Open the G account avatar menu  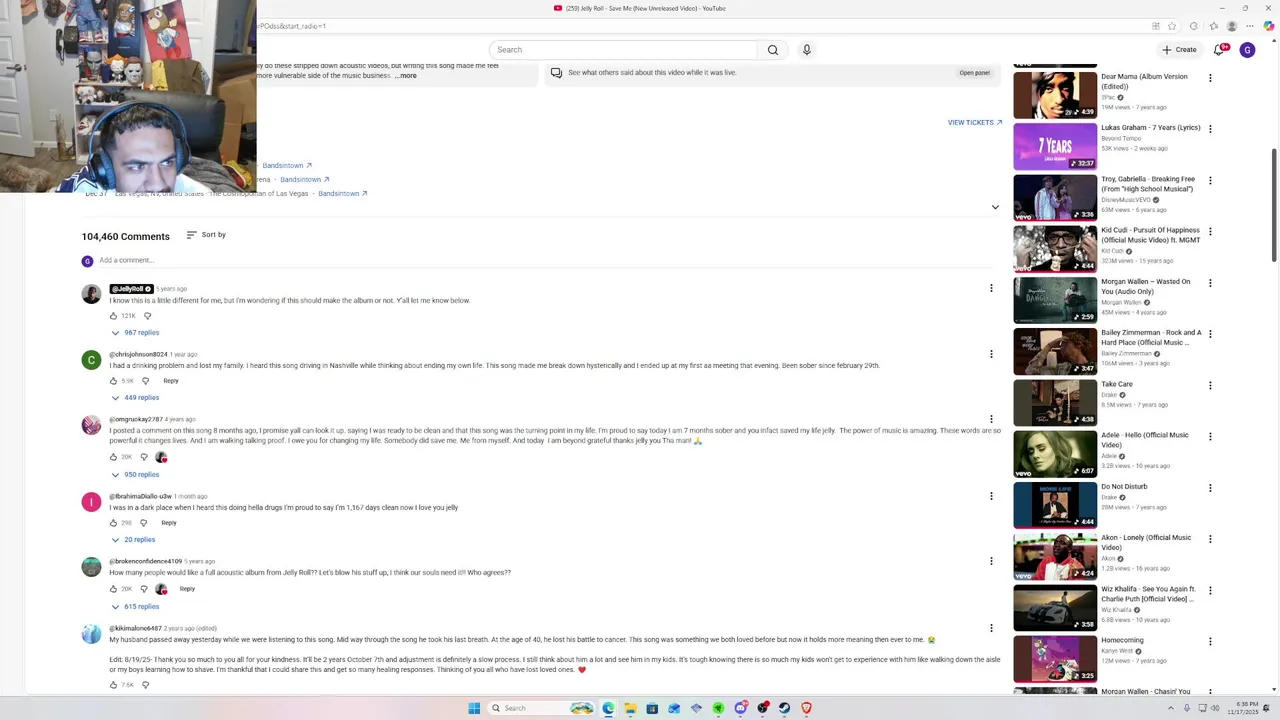1247,50
